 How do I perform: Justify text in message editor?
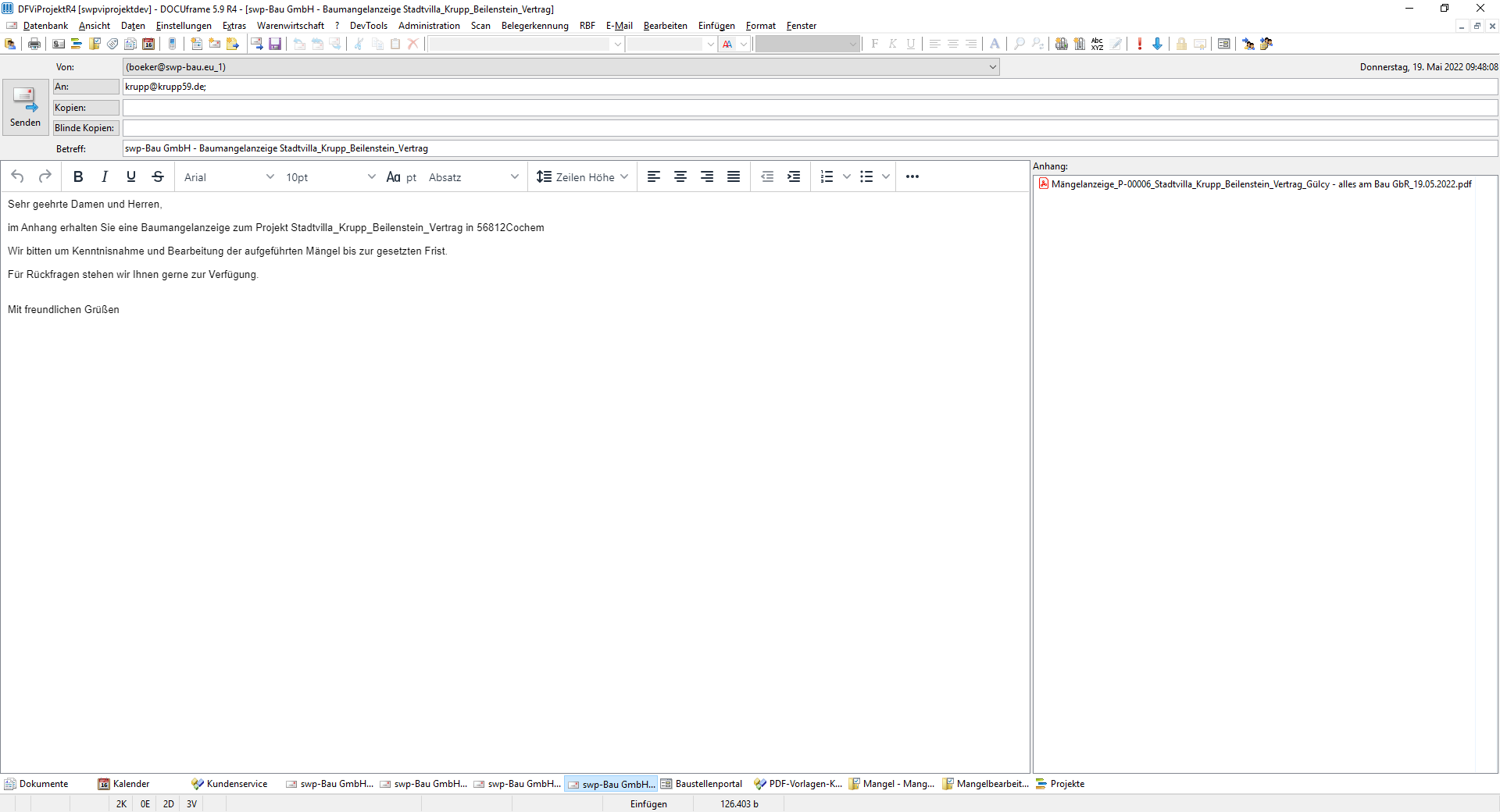[734, 176]
